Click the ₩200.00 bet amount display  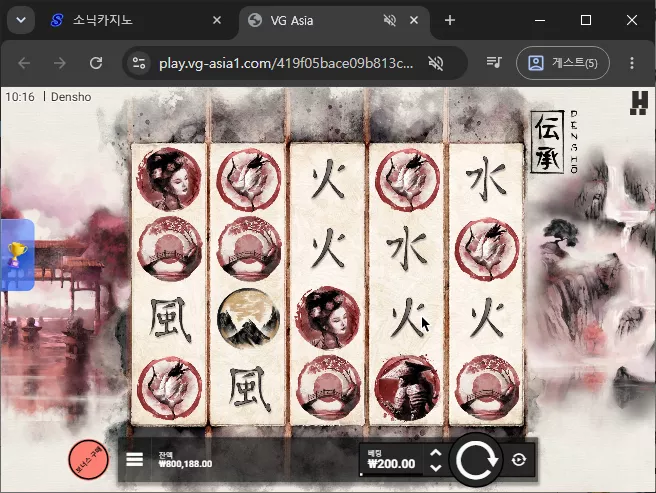[391, 460]
